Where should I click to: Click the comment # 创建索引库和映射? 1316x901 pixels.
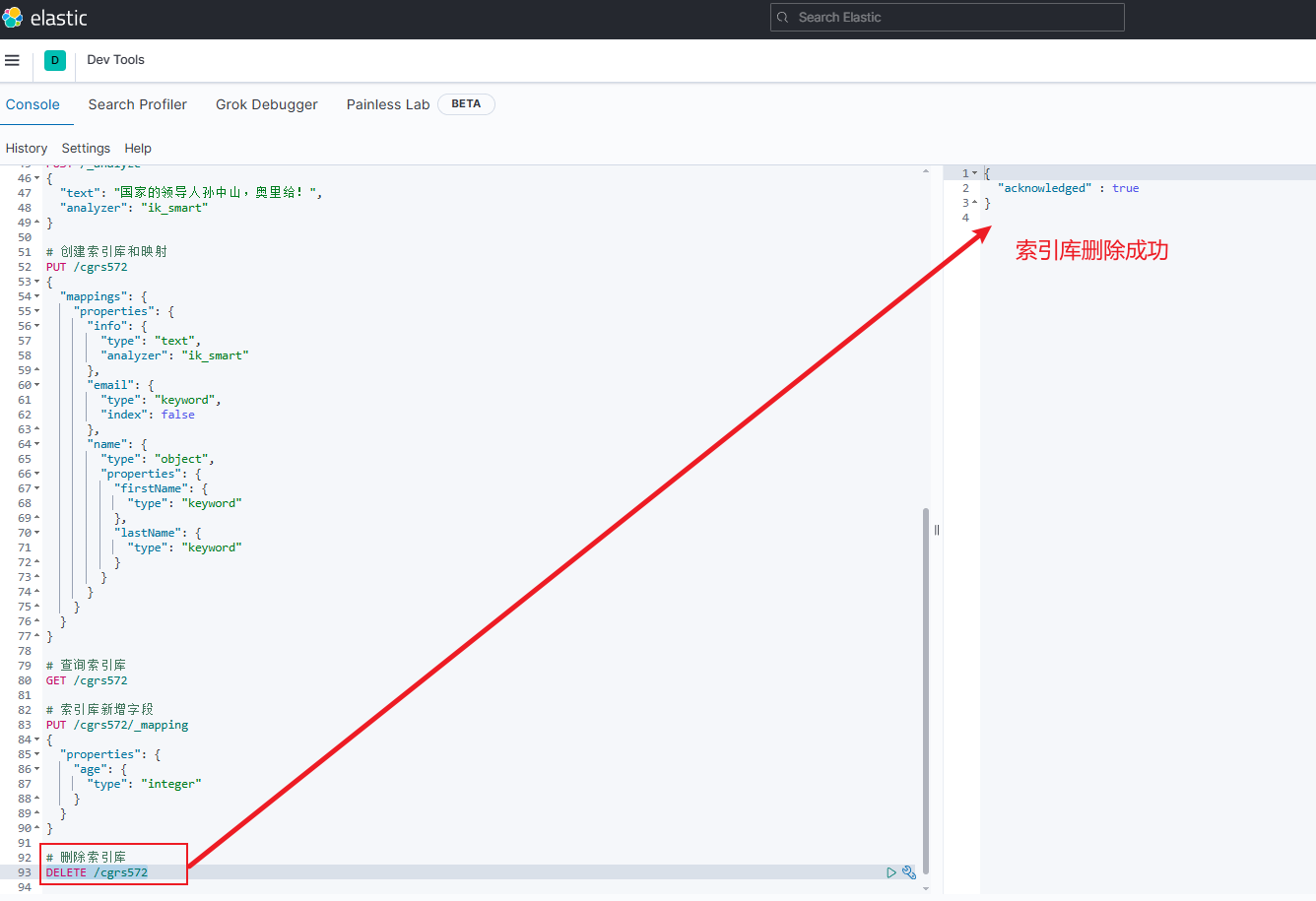pos(106,252)
